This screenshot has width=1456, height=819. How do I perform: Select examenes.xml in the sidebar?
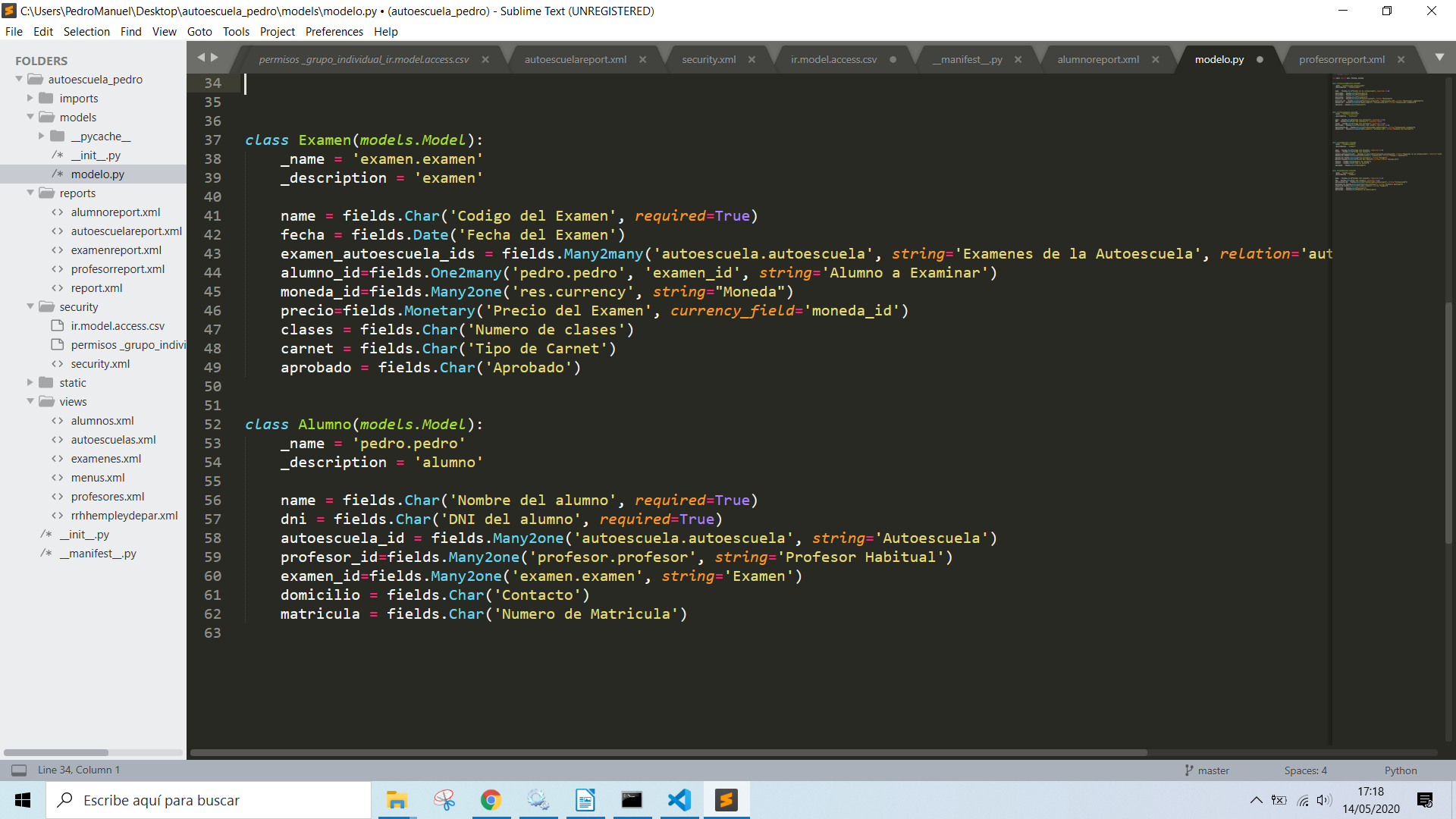click(105, 458)
